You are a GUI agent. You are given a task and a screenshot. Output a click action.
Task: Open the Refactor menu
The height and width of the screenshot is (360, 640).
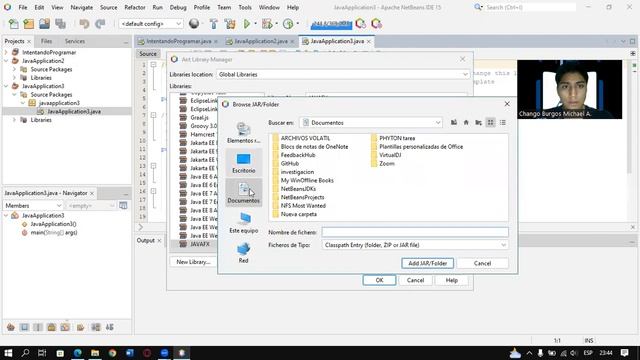(135, 7)
